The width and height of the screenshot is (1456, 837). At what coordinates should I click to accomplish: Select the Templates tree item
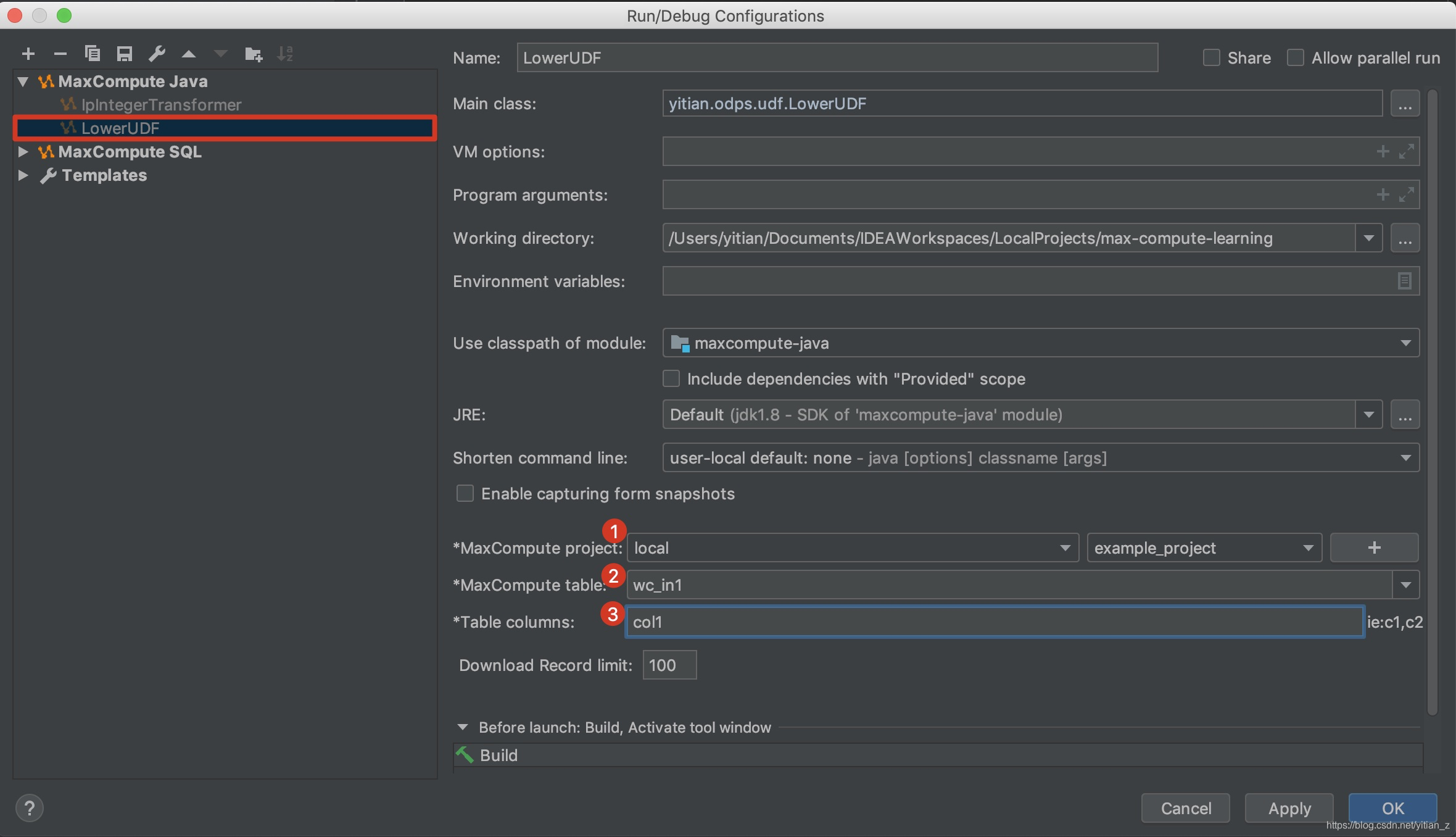click(x=104, y=175)
